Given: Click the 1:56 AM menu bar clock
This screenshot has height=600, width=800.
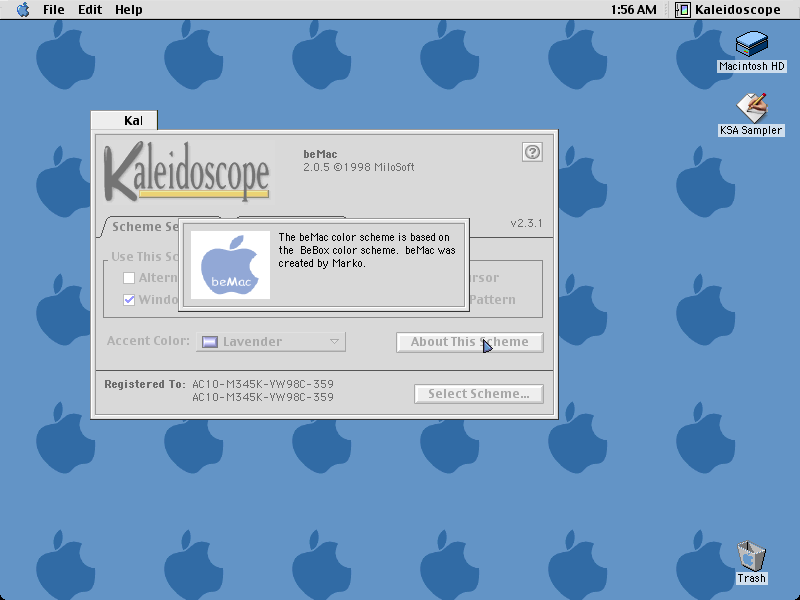Looking at the screenshot, I should click(x=633, y=10).
